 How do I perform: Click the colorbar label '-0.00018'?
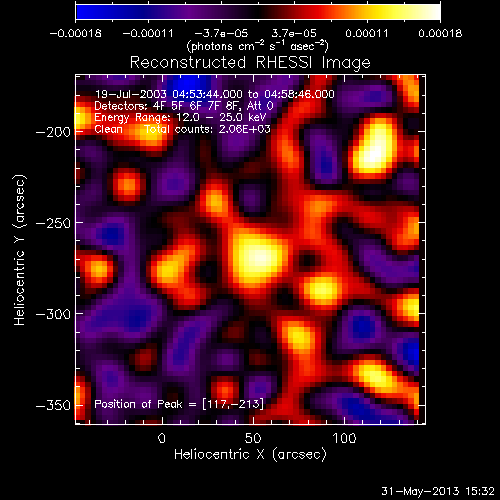(76, 33)
